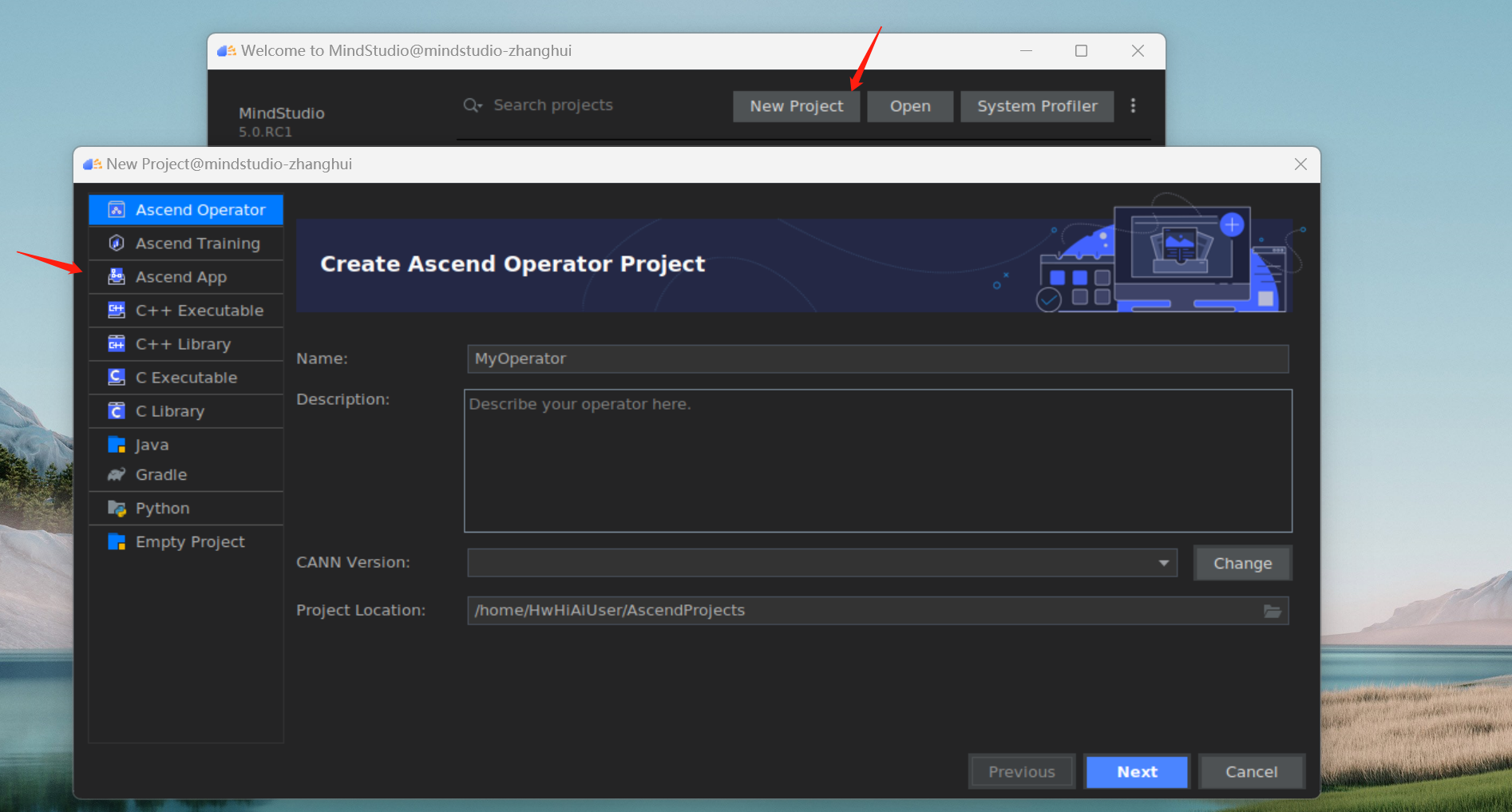Viewport: 1512px width, 812px height.
Task: Close the Welcome to MindStudio window
Action: point(1138,51)
